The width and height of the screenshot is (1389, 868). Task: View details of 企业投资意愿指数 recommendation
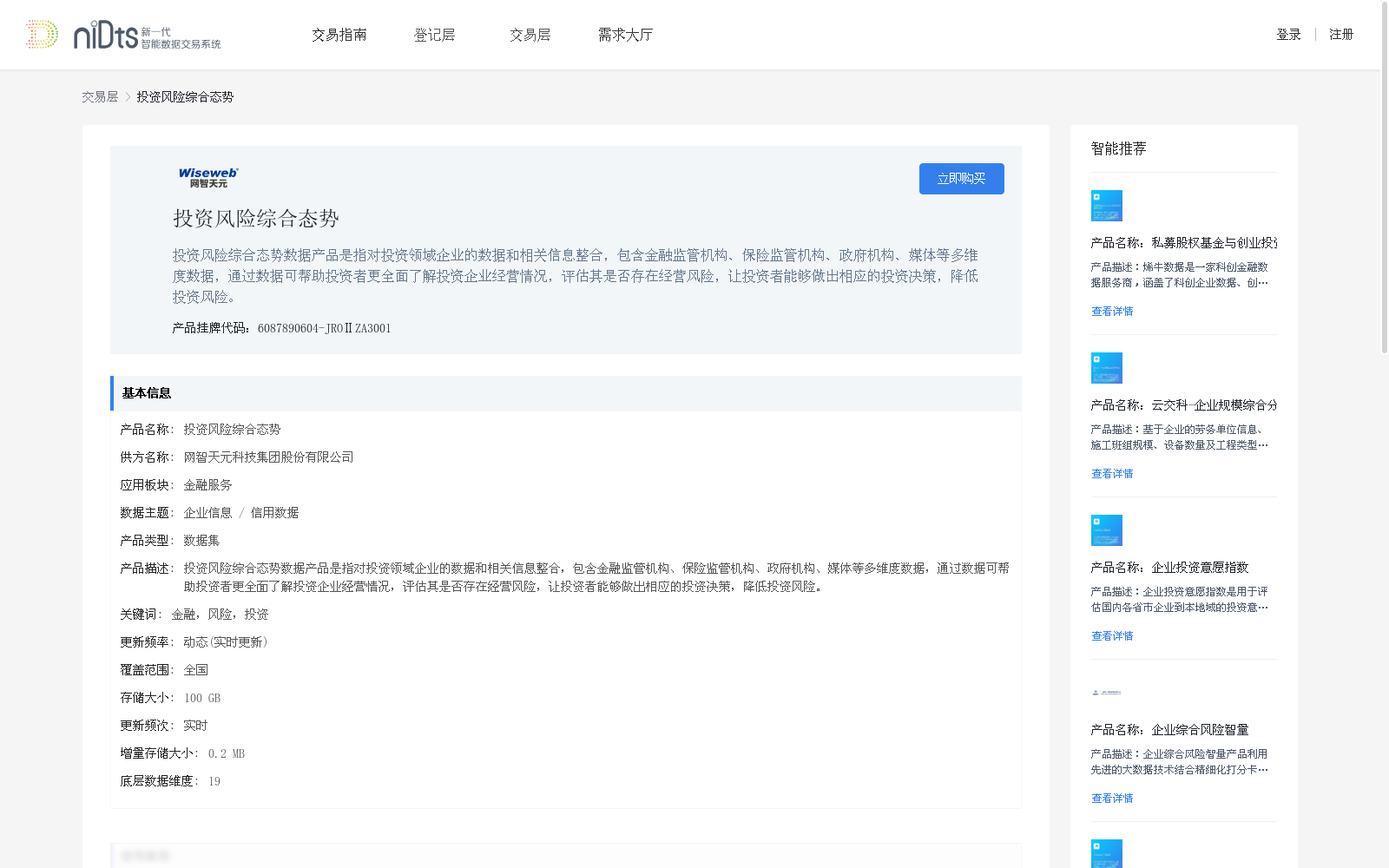(x=1112, y=636)
